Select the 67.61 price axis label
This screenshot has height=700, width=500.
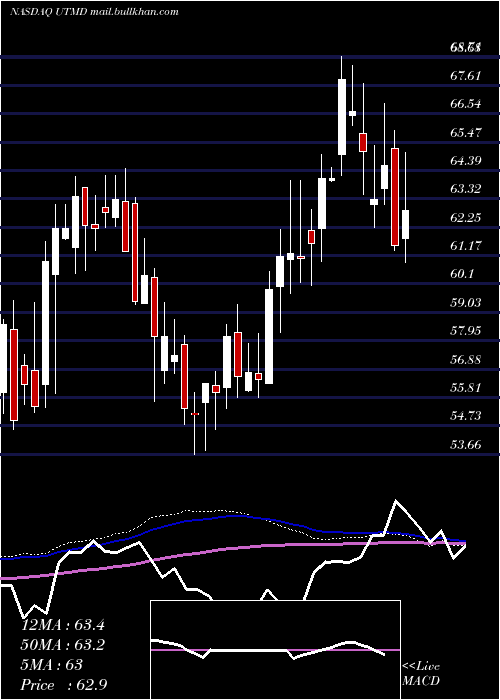466,75
